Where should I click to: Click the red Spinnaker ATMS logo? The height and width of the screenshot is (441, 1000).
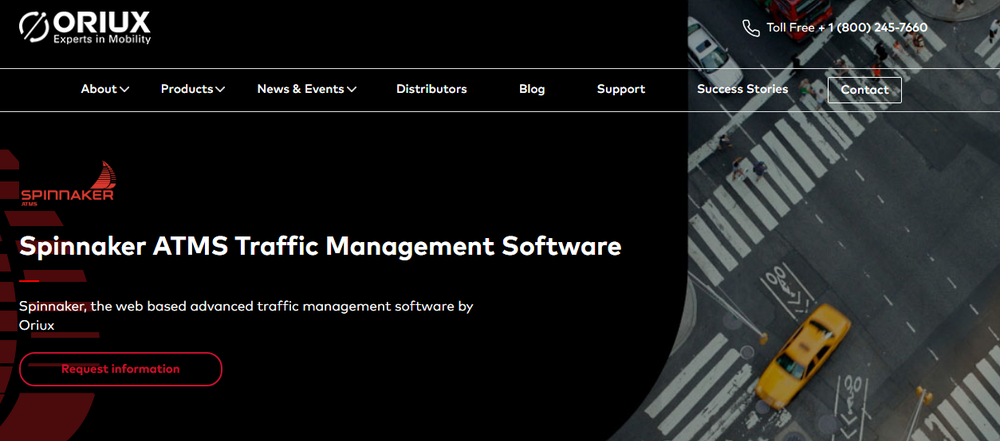point(68,184)
